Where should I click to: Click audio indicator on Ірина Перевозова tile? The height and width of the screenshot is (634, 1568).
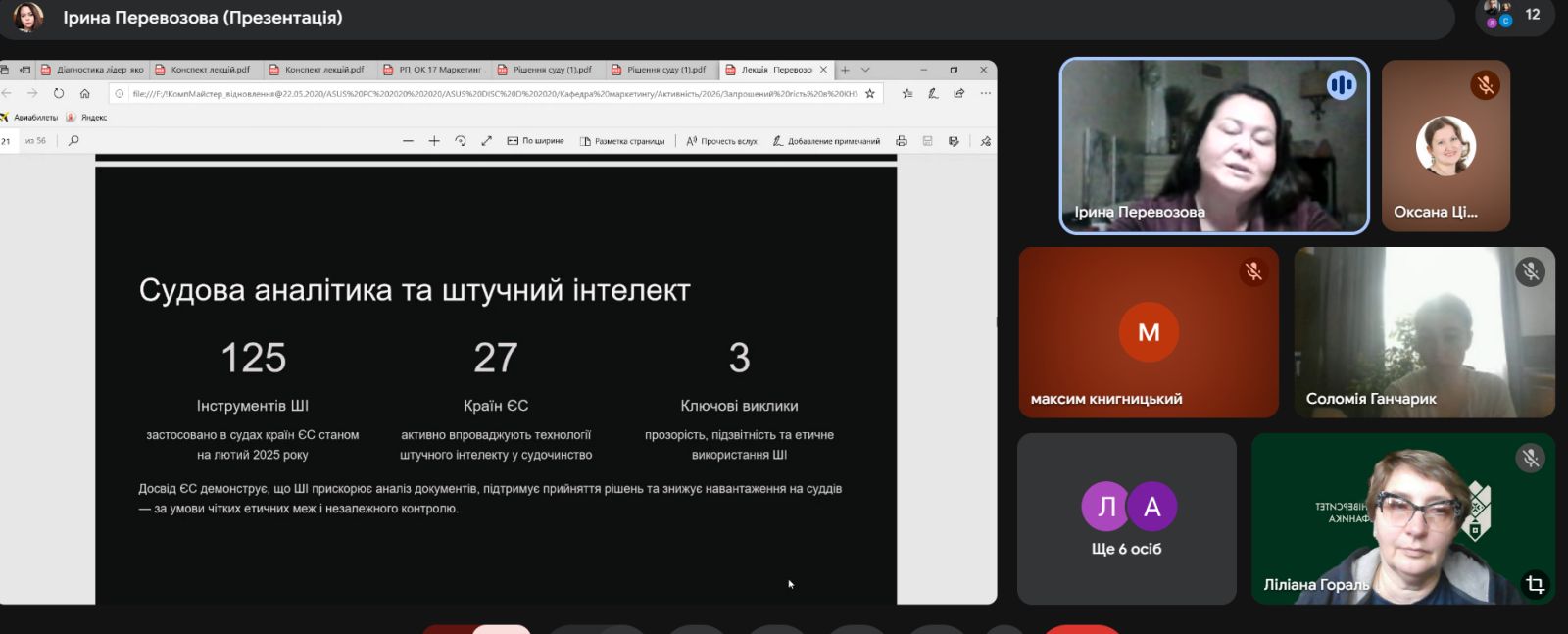(x=1341, y=85)
